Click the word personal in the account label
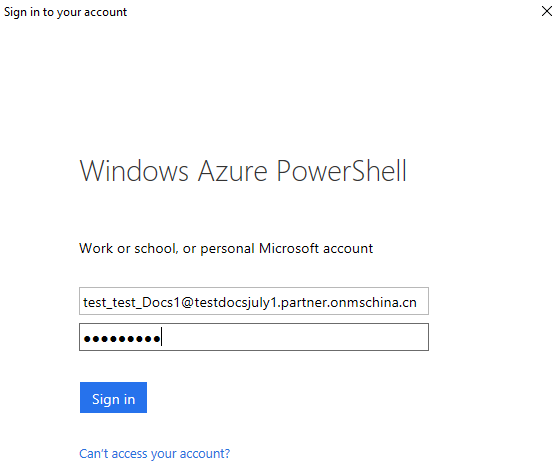The width and height of the screenshot is (559, 471). coord(227,249)
